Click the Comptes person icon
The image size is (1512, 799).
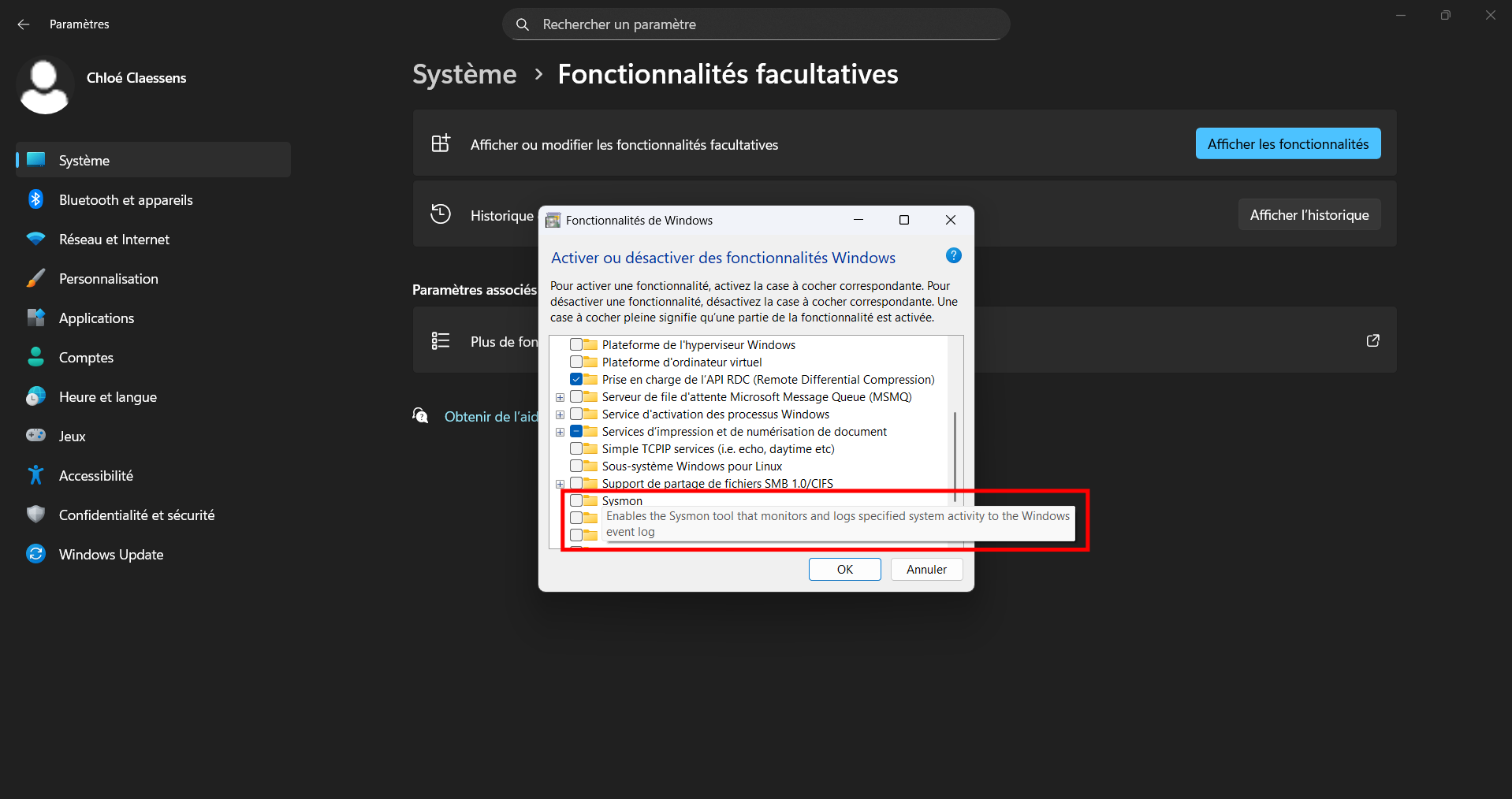36,357
